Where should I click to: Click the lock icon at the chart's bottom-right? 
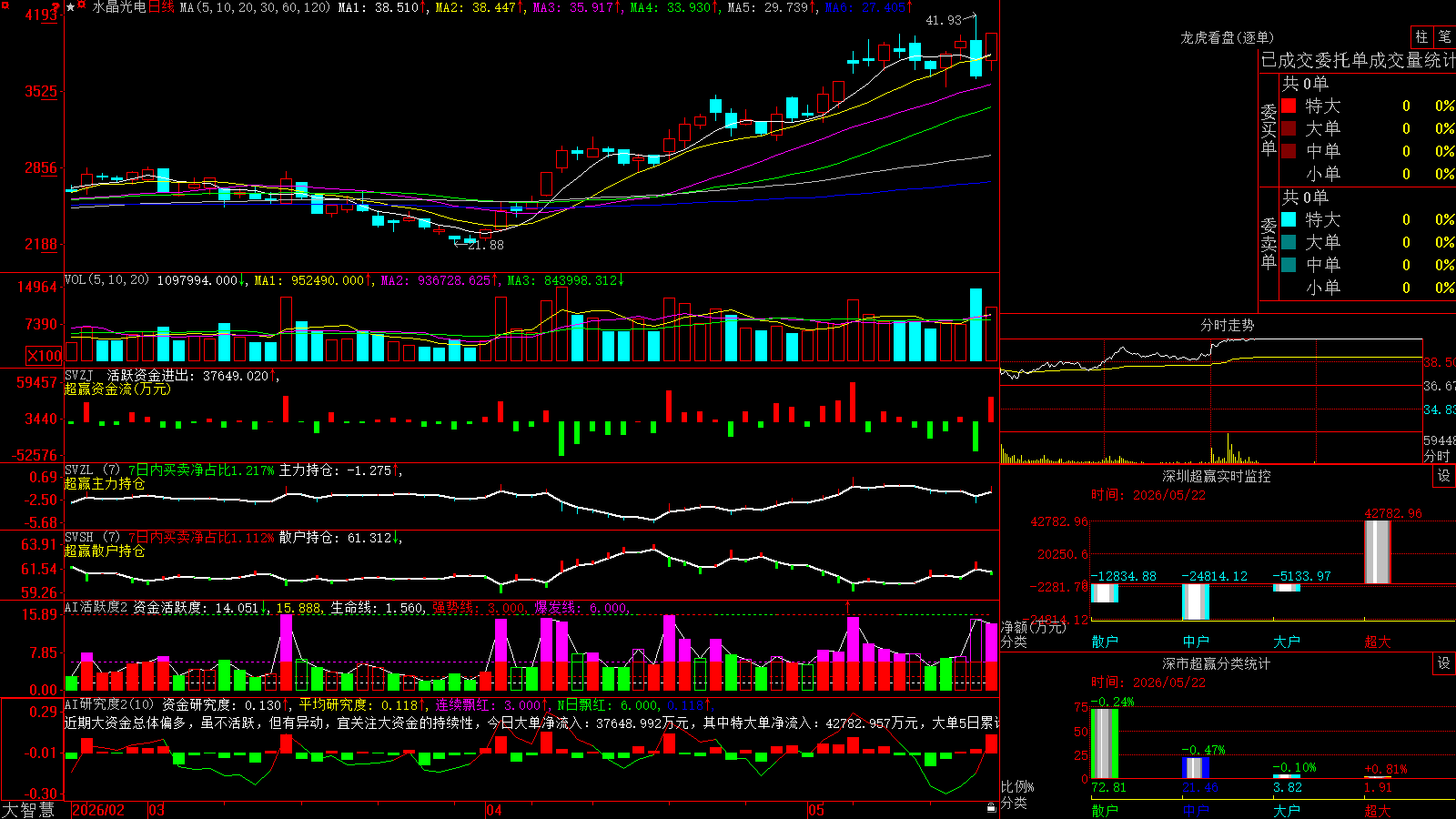[992, 808]
